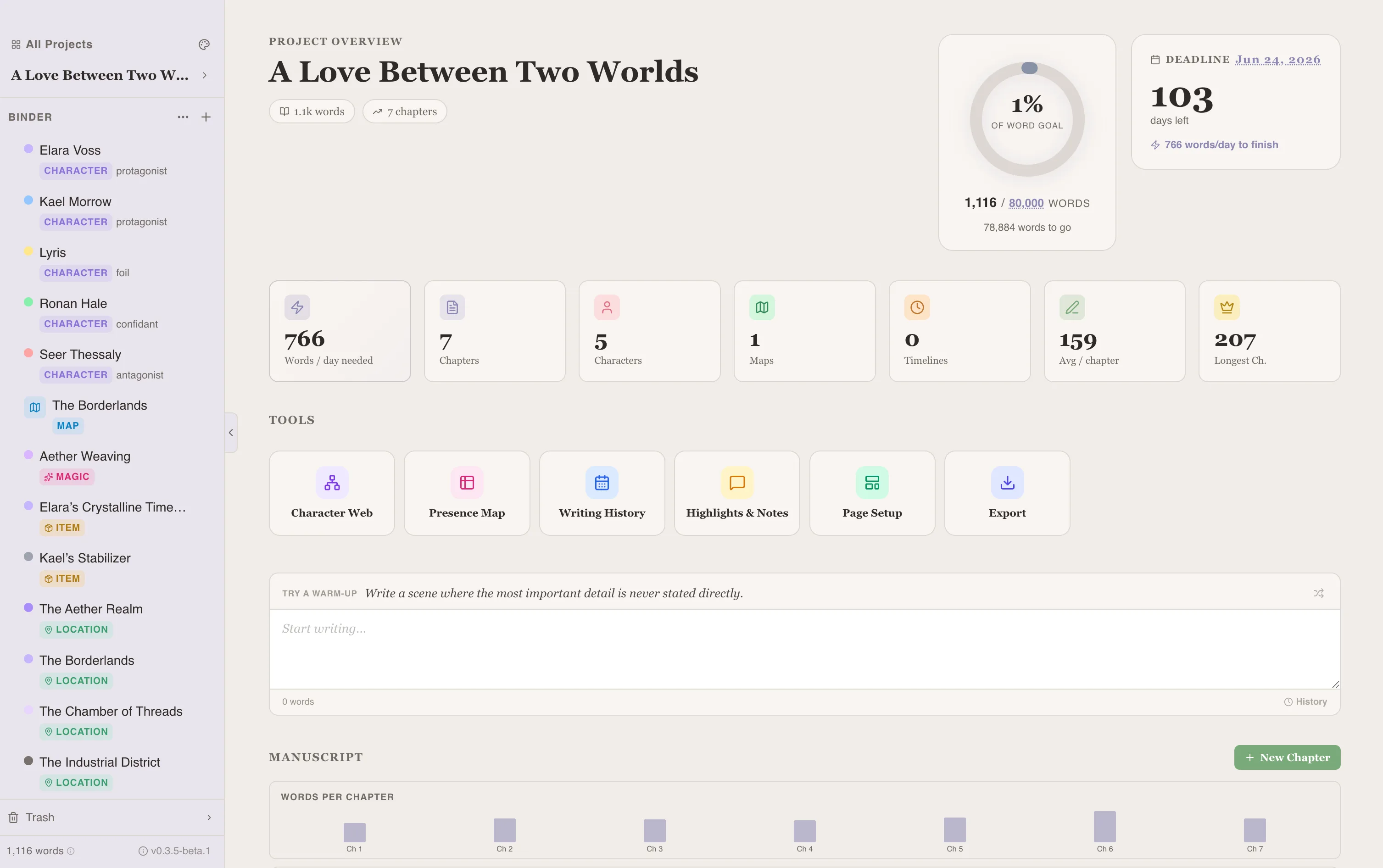
Task: Shuffle the warm-up writing prompt
Action: click(1318, 593)
